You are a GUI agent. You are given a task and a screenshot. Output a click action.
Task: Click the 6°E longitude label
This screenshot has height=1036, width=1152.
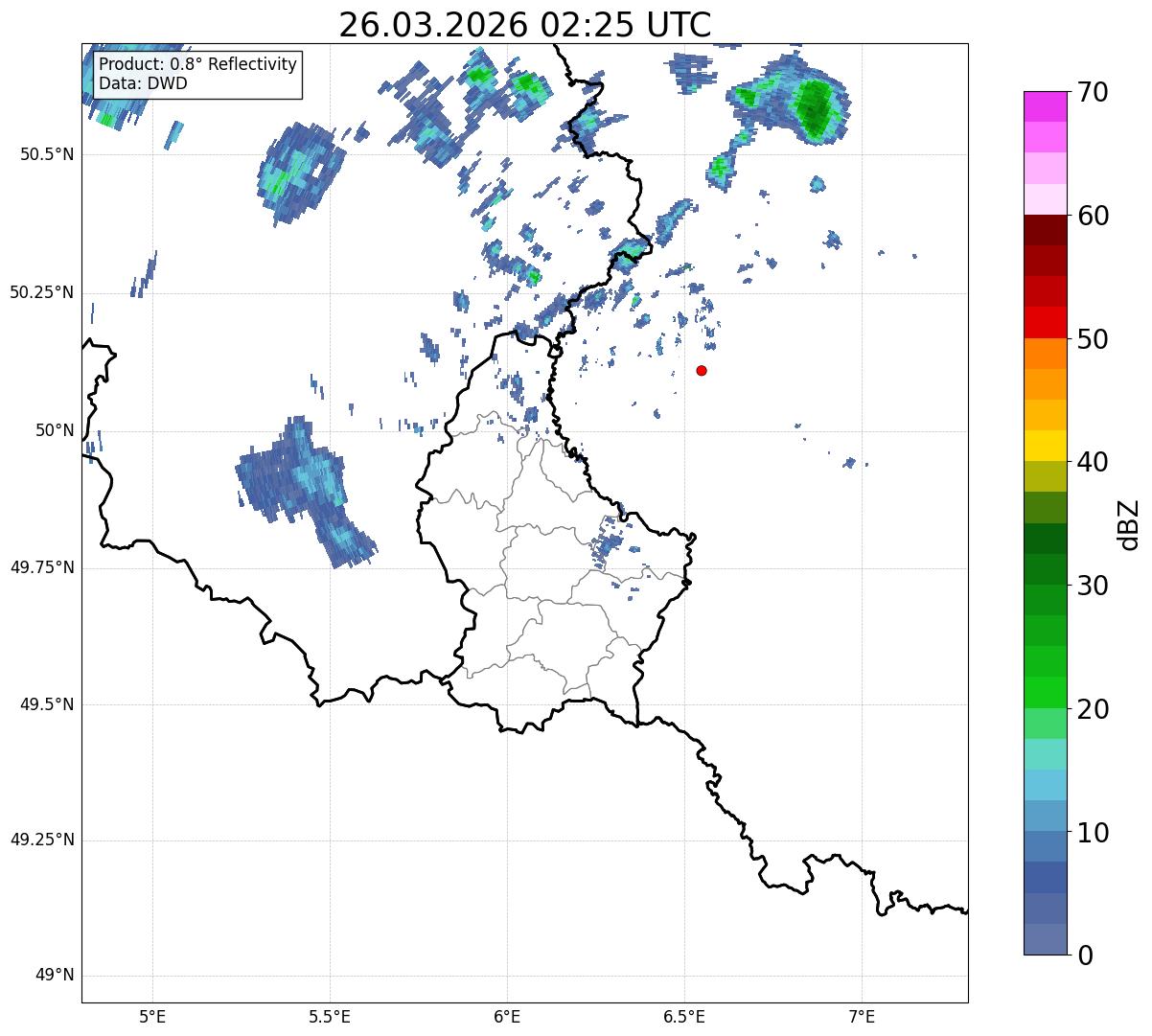pos(507,1018)
